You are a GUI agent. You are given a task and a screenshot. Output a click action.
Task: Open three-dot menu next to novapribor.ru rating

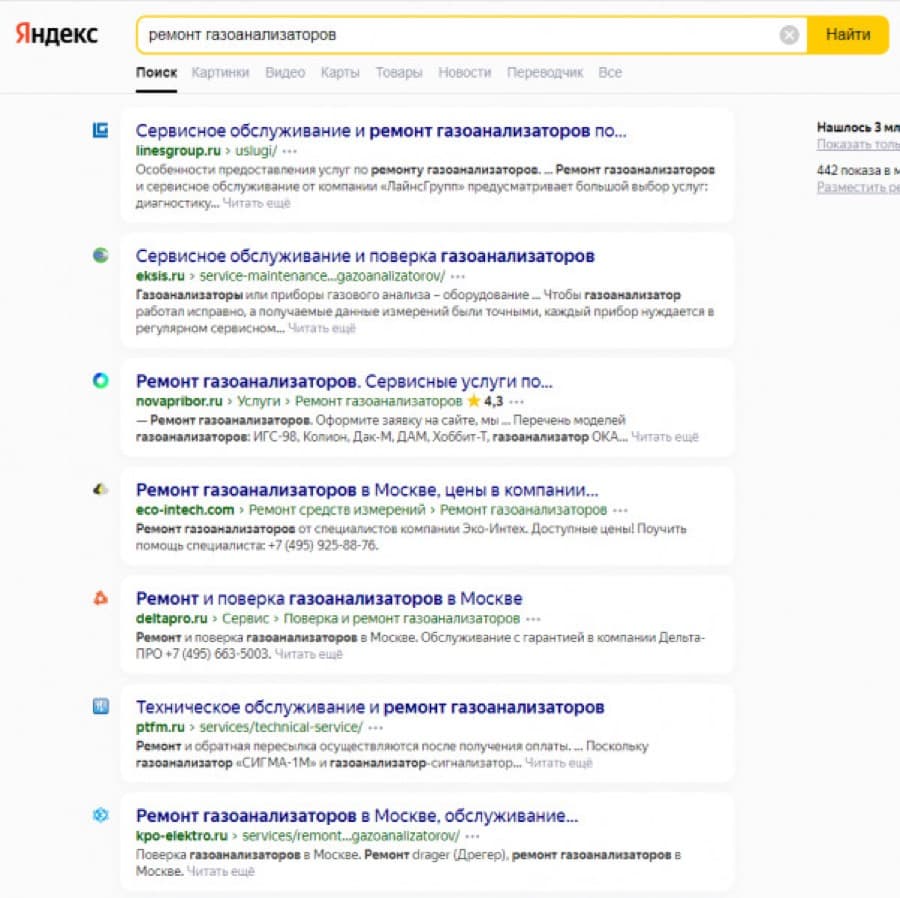coord(516,402)
